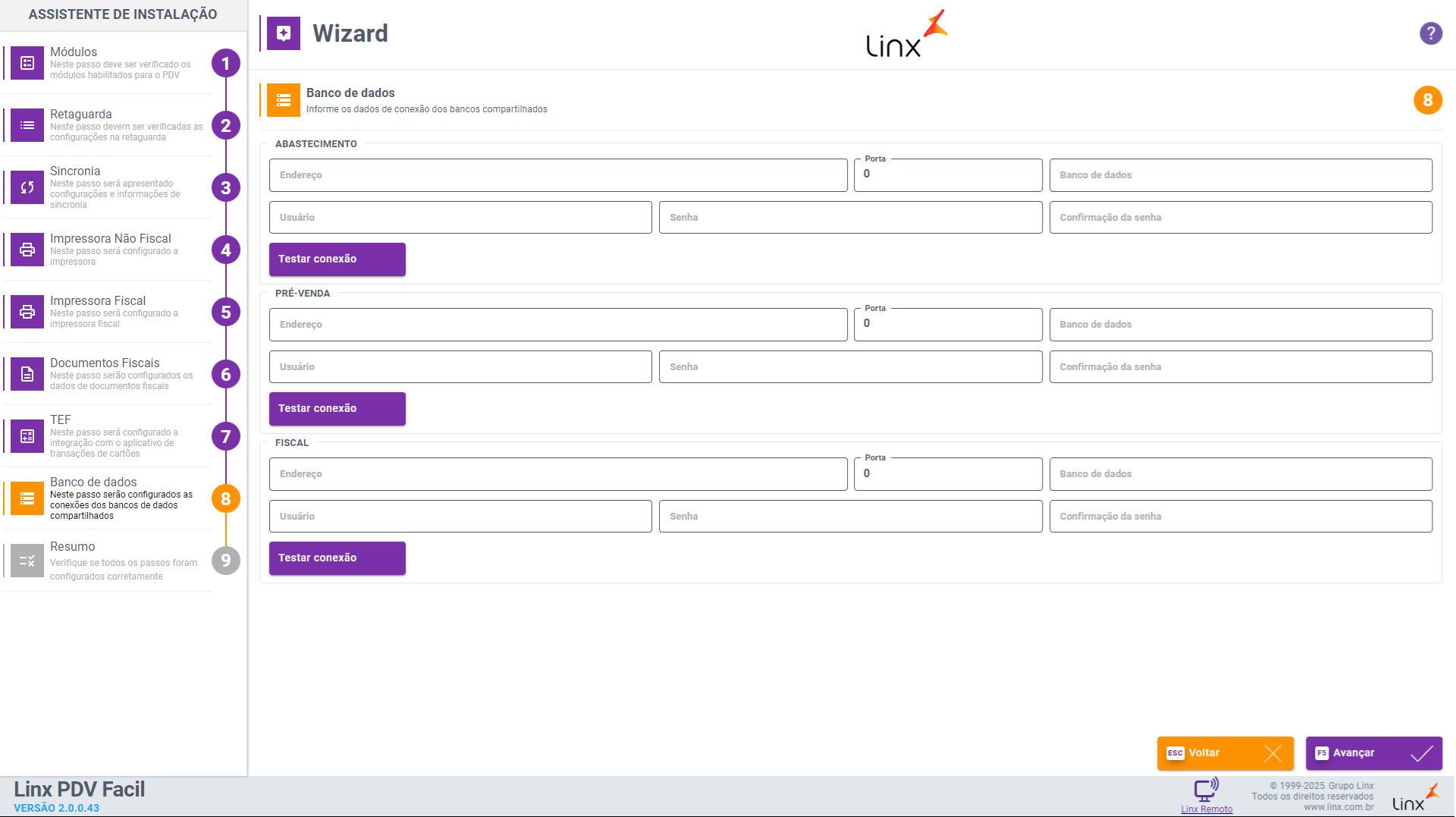Click the 'www.linx.com.br' footer text
Viewport: 1456px width, 817px height.
point(1338,807)
